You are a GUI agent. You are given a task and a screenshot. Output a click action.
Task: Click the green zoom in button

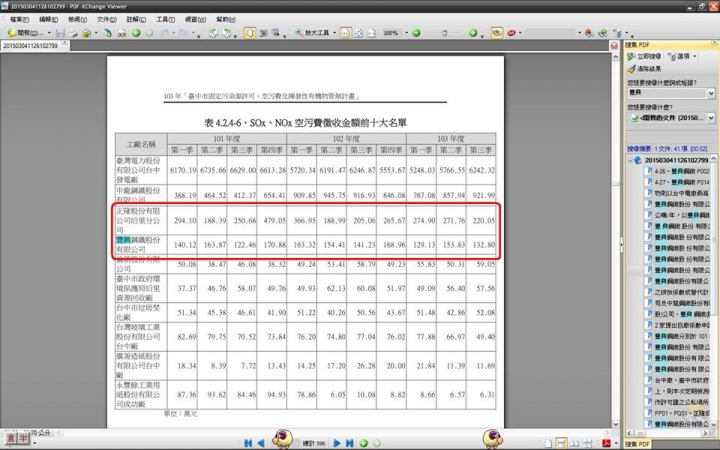point(473,33)
